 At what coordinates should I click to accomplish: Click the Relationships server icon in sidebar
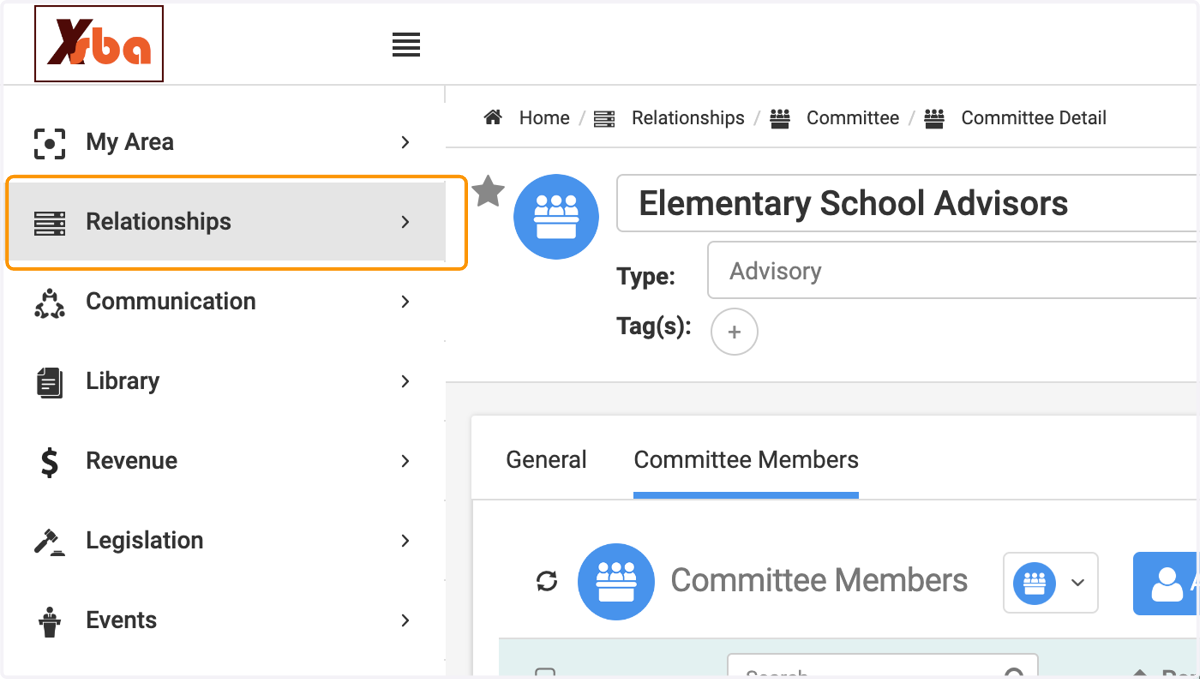[50, 223]
